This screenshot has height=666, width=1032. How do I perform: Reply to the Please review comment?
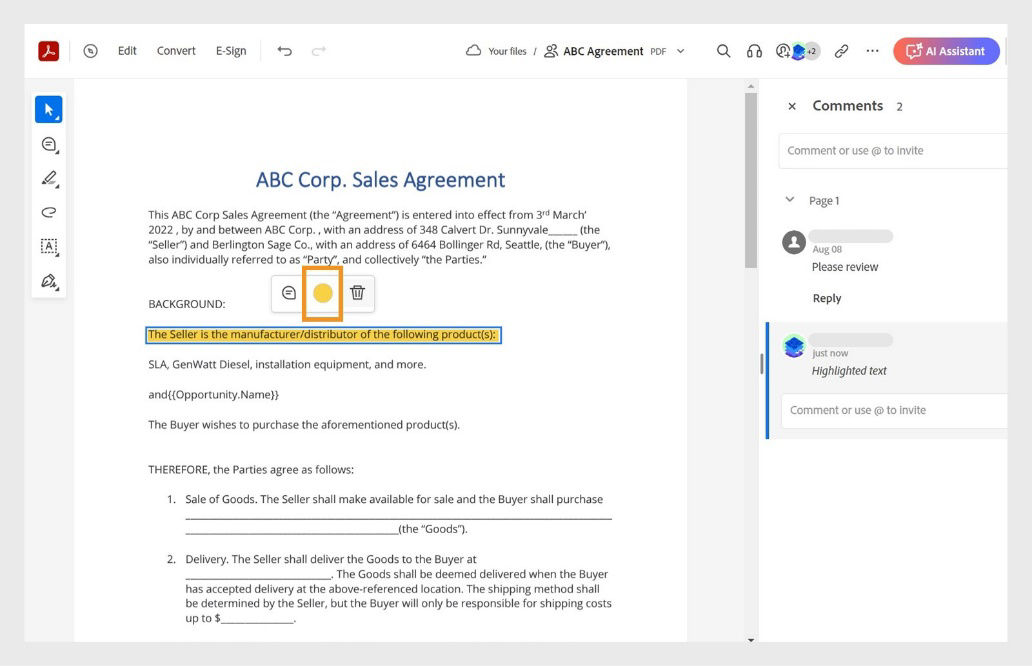pyautogui.click(x=827, y=297)
